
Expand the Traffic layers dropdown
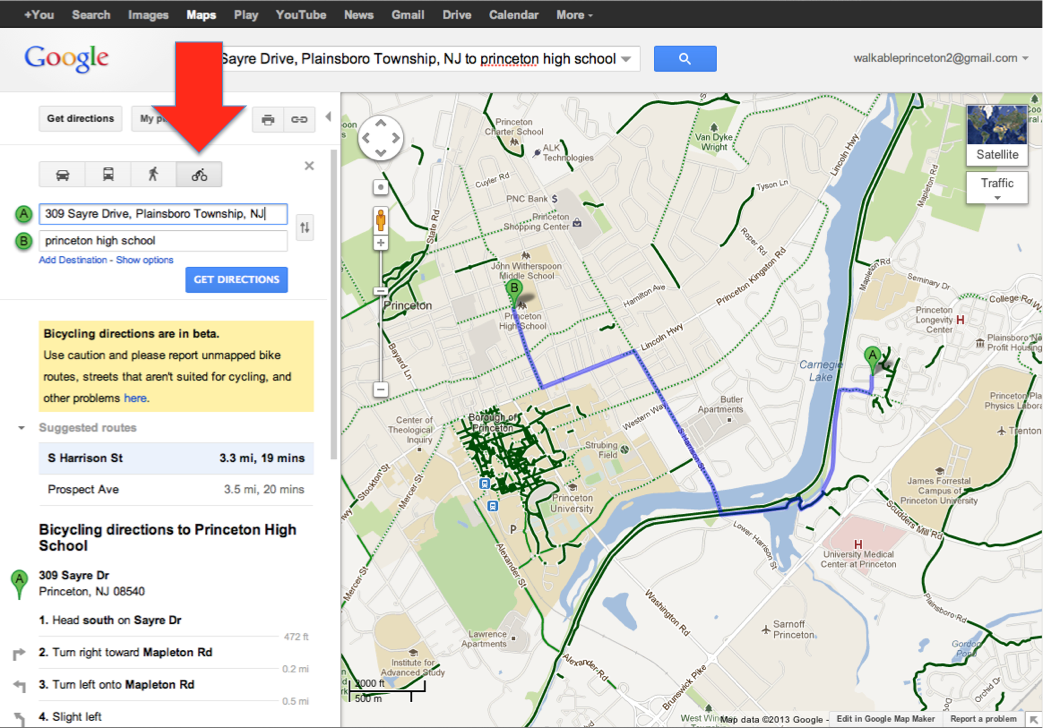[997, 188]
